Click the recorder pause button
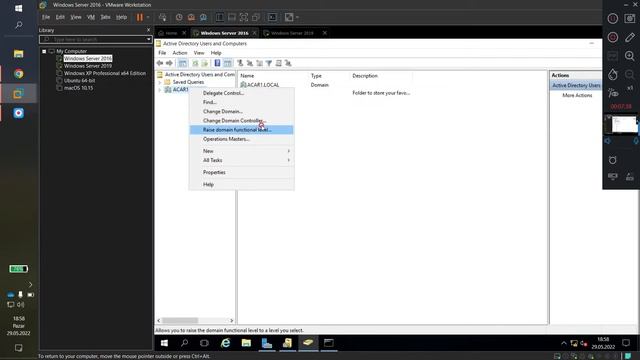The width and height of the screenshot is (640, 360). (x=613, y=18)
